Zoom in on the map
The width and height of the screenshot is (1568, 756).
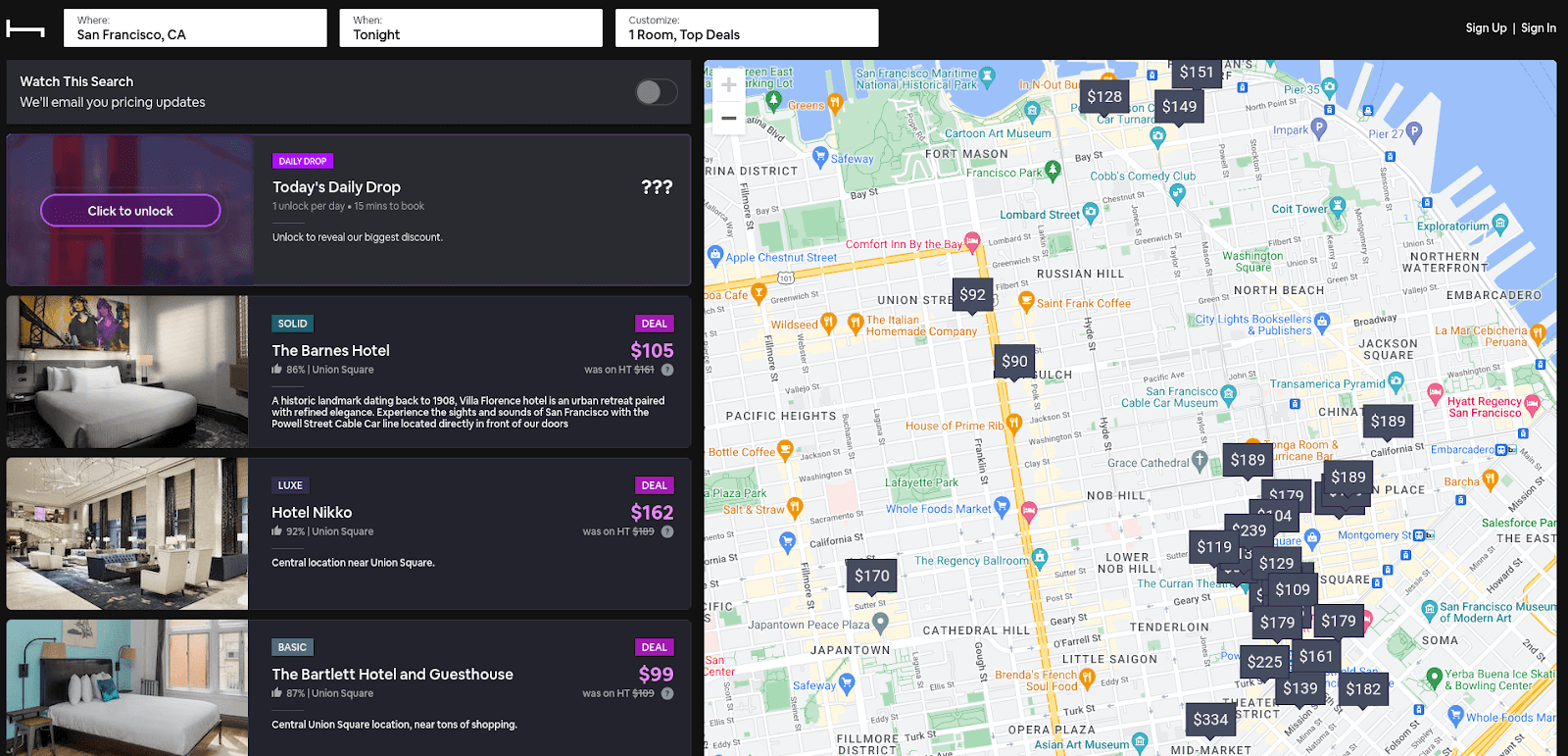pyautogui.click(x=728, y=85)
